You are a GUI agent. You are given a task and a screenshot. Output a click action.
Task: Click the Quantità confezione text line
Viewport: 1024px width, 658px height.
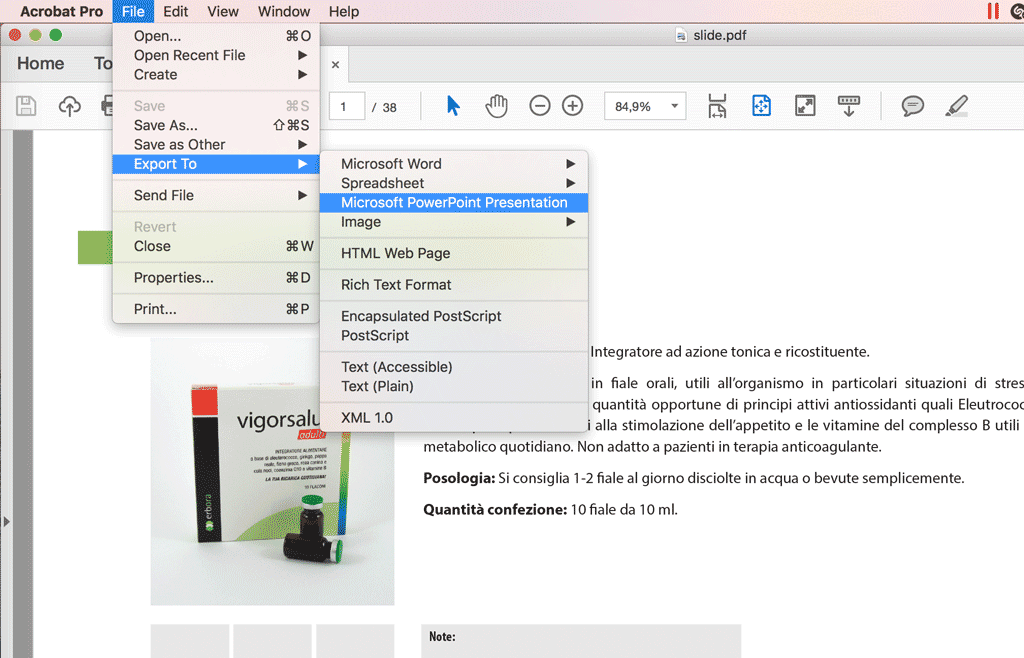pyautogui.click(x=551, y=509)
